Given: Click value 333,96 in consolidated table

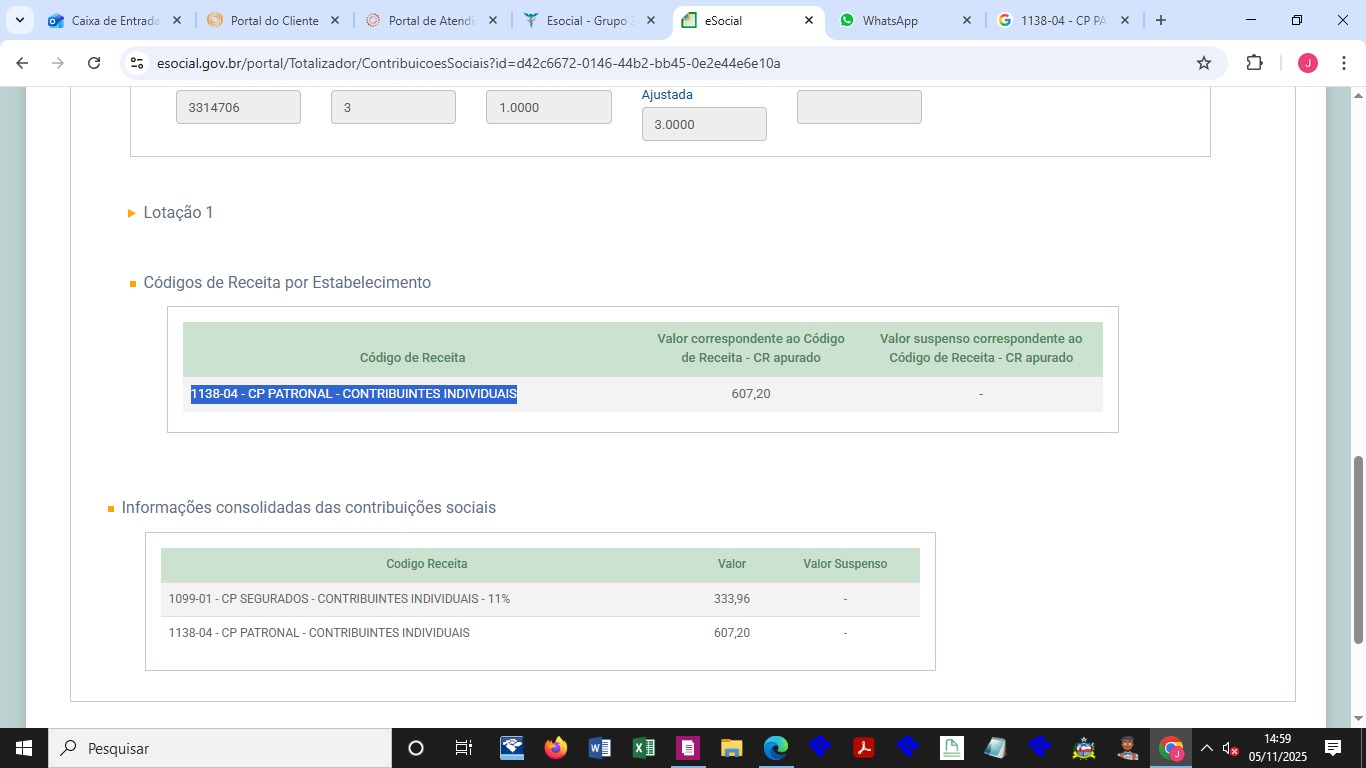Looking at the screenshot, I should click(x=732, y=599).
